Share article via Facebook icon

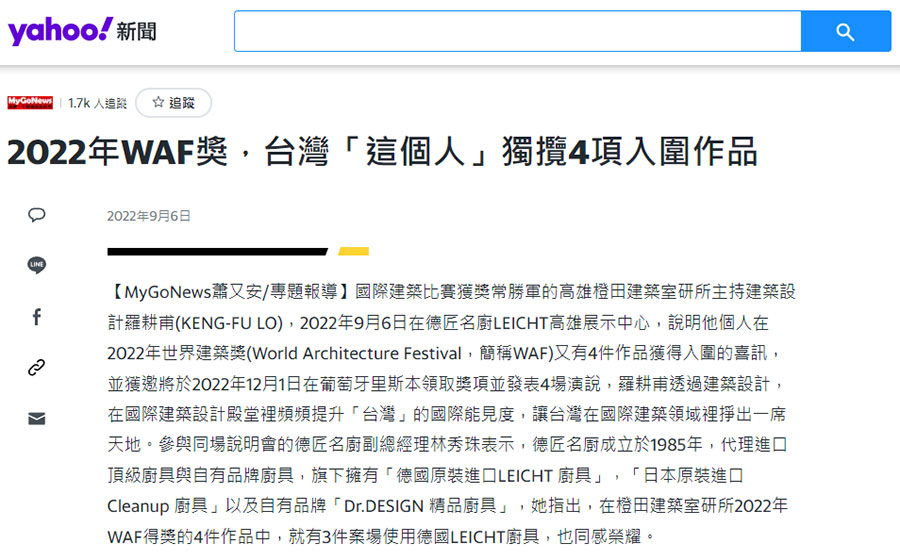pyautogui.click(x=37, y=317)
